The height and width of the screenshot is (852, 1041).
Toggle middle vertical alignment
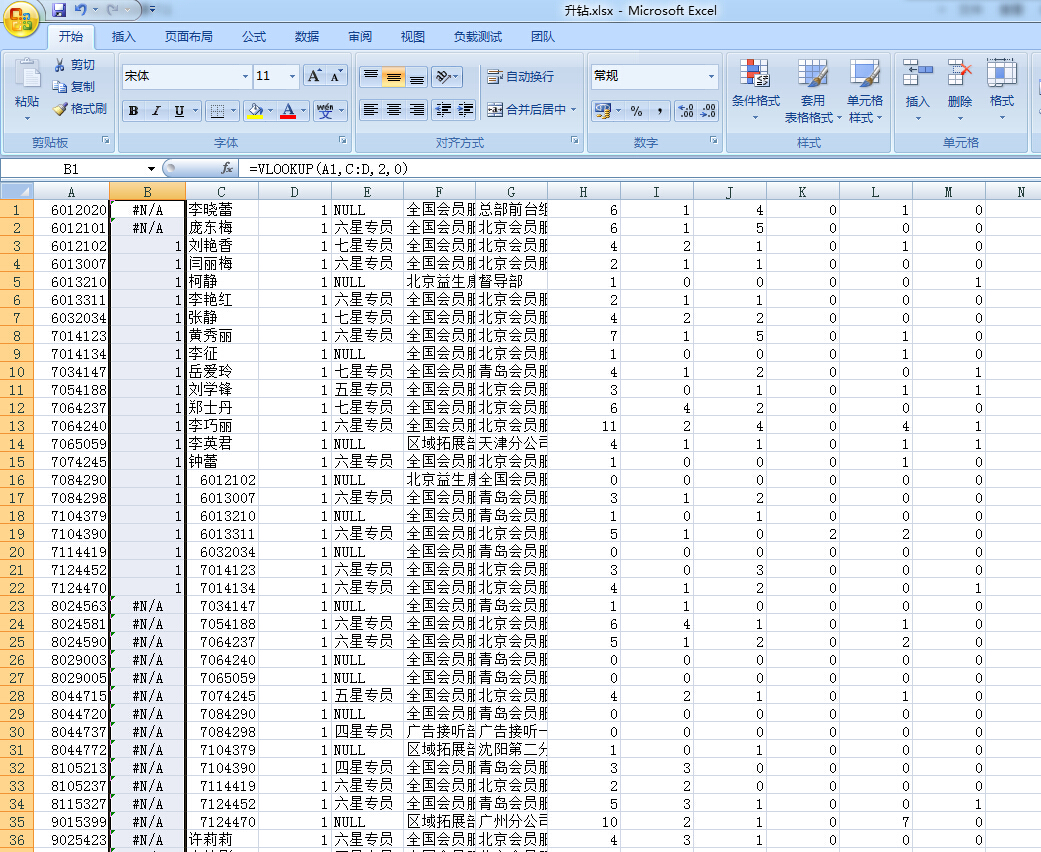pyautogui.click(x=394, y=76)
